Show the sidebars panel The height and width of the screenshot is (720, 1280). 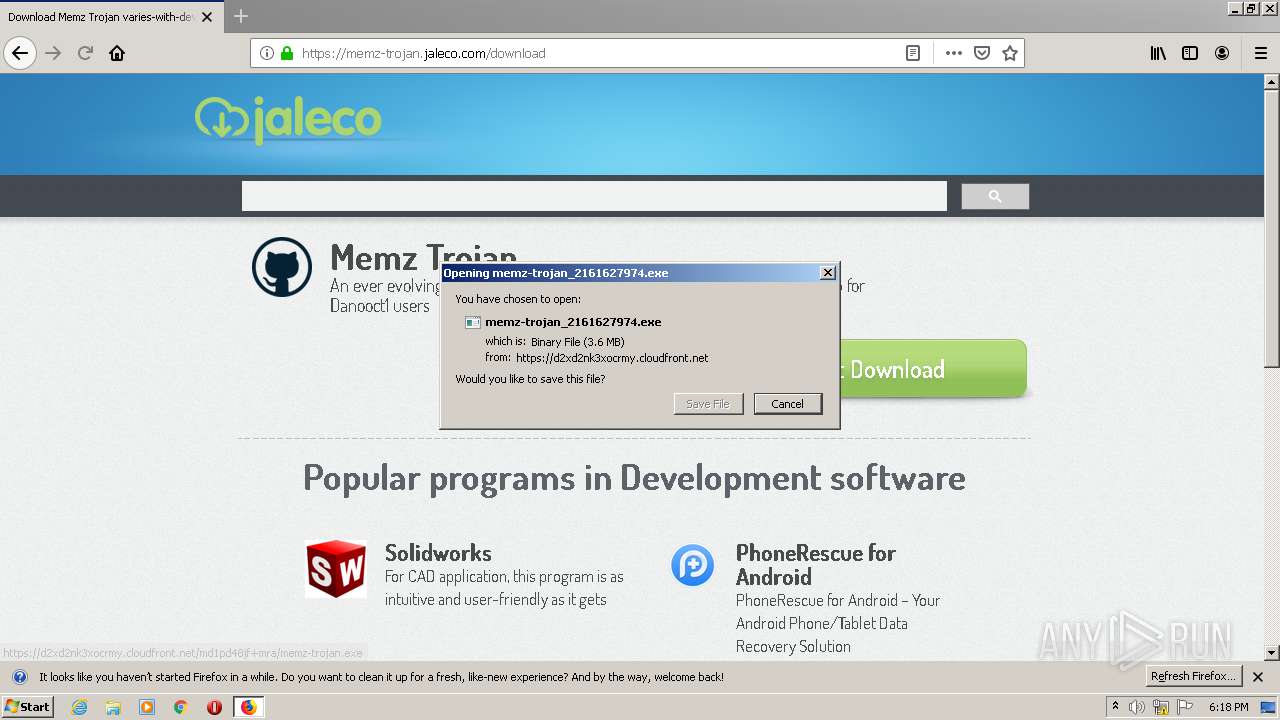point(1190,53)
